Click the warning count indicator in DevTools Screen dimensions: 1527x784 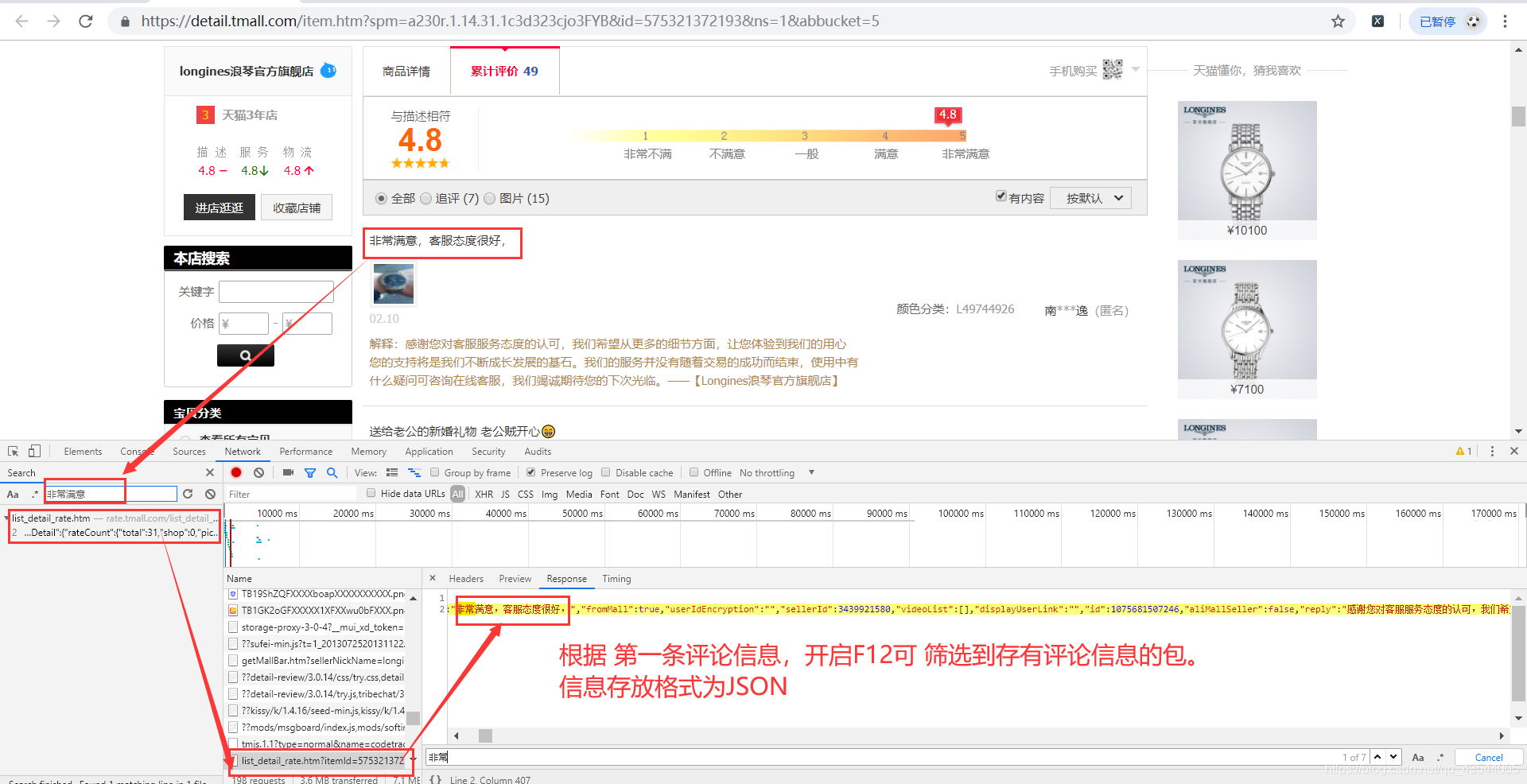[x=1464, y=451]
